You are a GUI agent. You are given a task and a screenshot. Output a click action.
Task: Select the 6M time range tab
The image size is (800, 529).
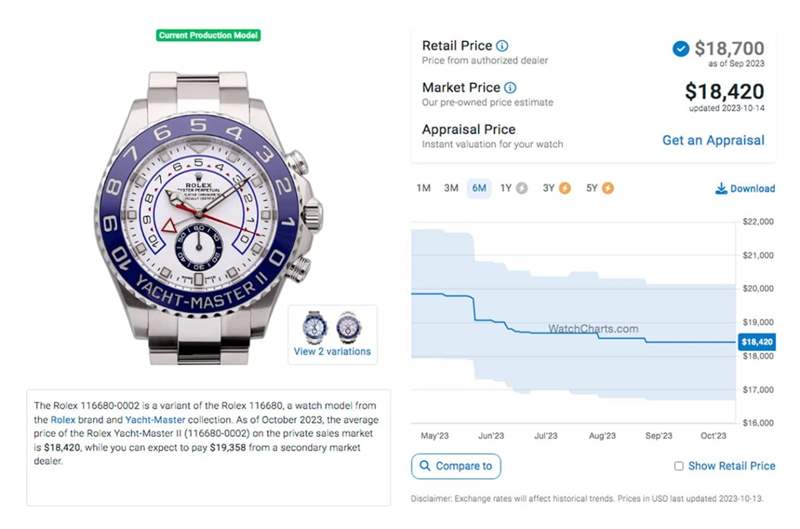(479, 188)
